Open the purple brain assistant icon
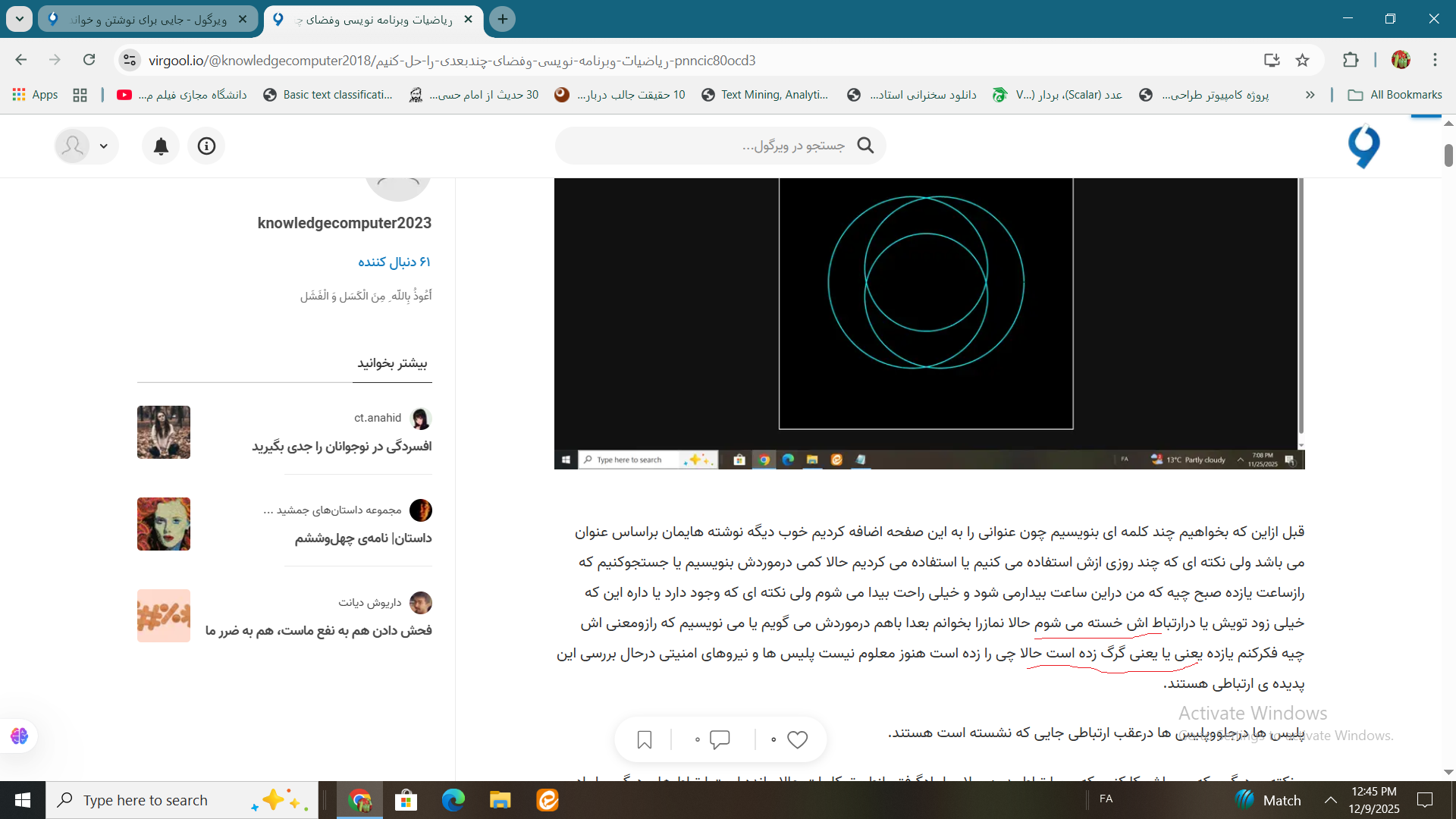1456x819 pixels. 20,736
